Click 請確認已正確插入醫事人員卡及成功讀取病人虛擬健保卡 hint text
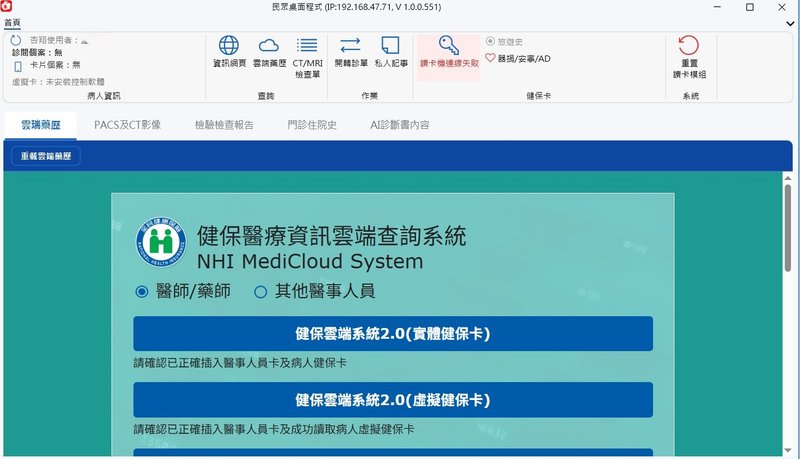The image size is (800, 459). click(274, 429)
